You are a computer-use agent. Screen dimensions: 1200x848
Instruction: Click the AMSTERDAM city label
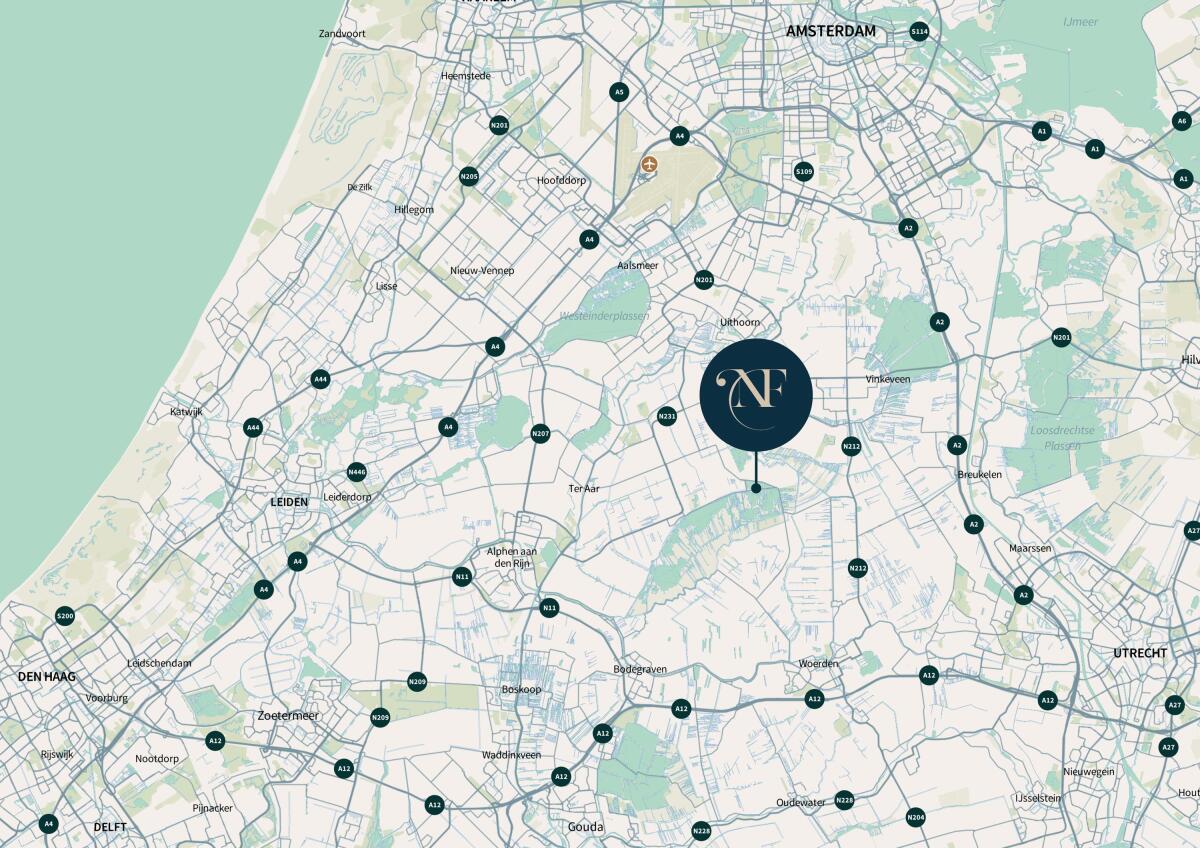[830, 31]
